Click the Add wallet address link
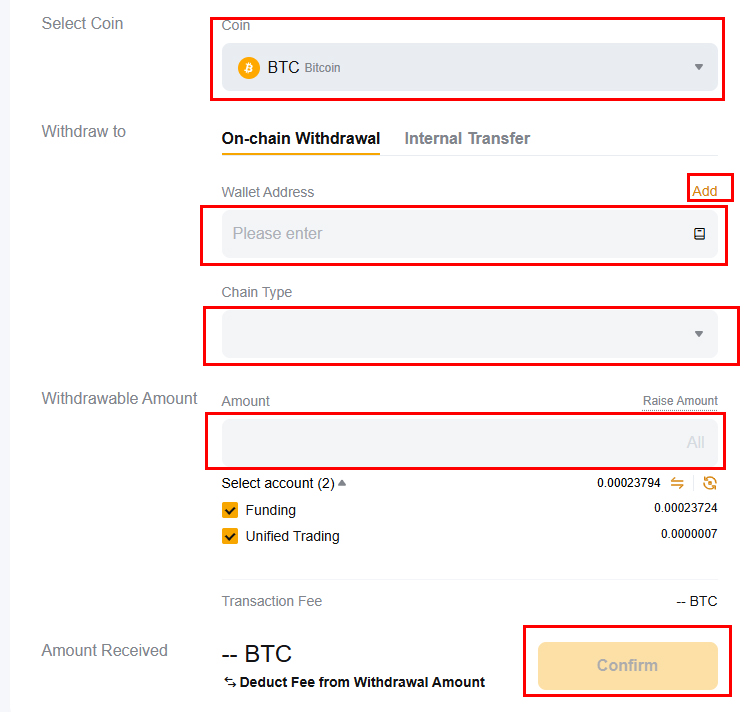The width and height of the screenshot is (749, 712). coord(705,191)
